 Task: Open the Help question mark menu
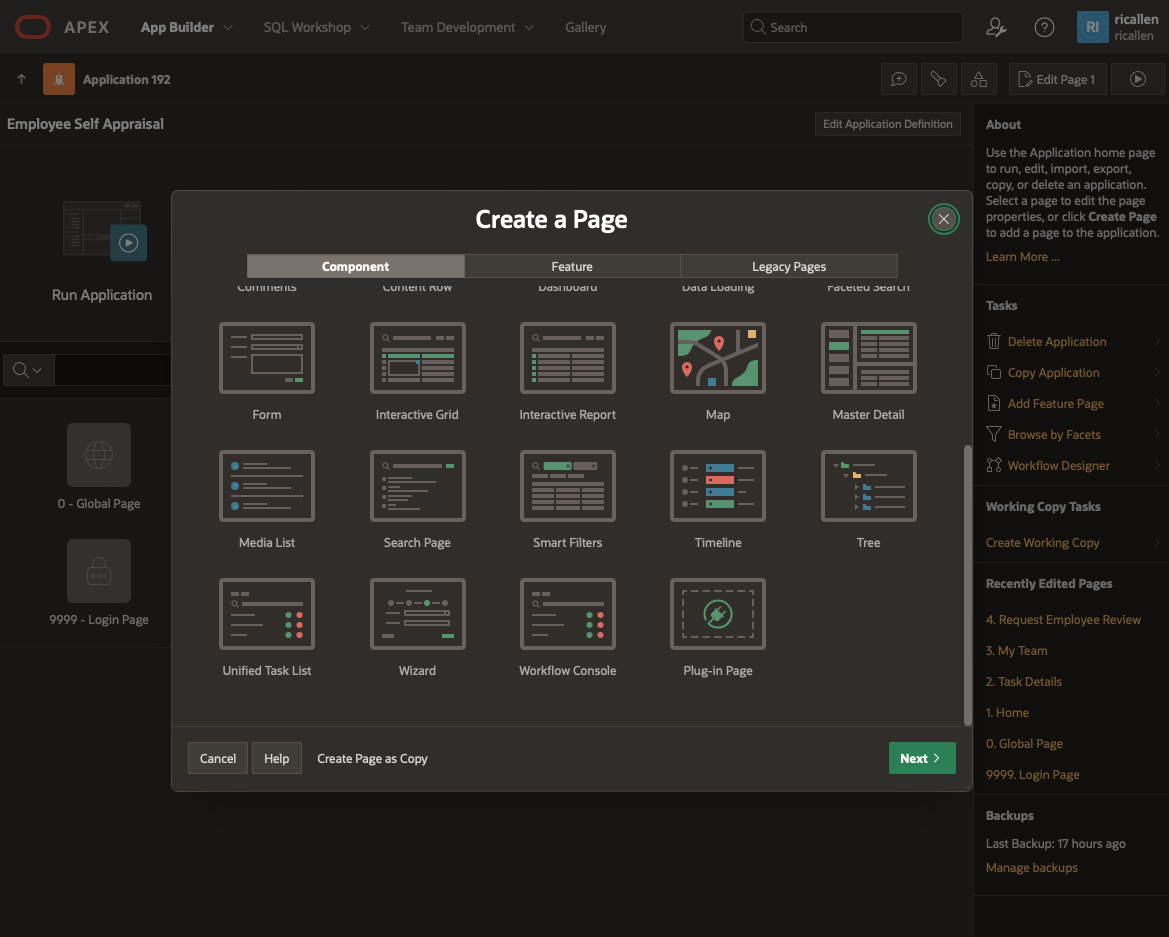tap(1044, 28)
